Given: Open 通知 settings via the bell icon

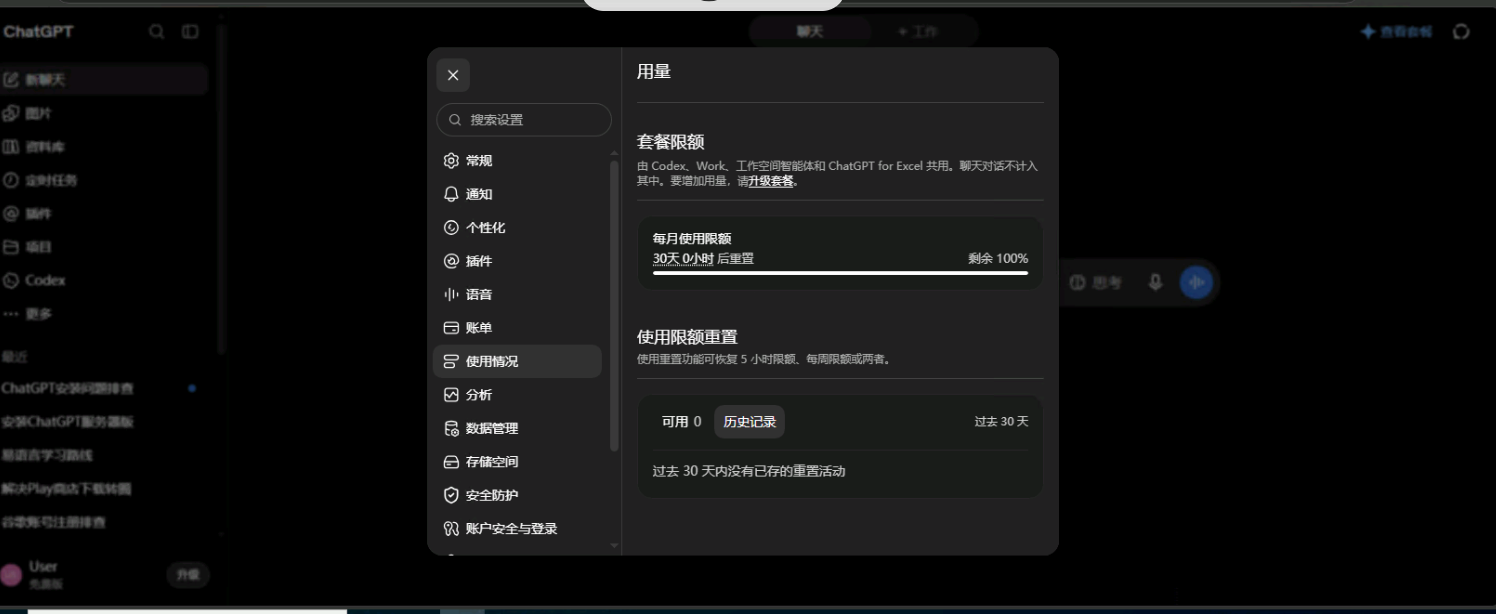Looking at the screenshot, I should tap(451, 194).
